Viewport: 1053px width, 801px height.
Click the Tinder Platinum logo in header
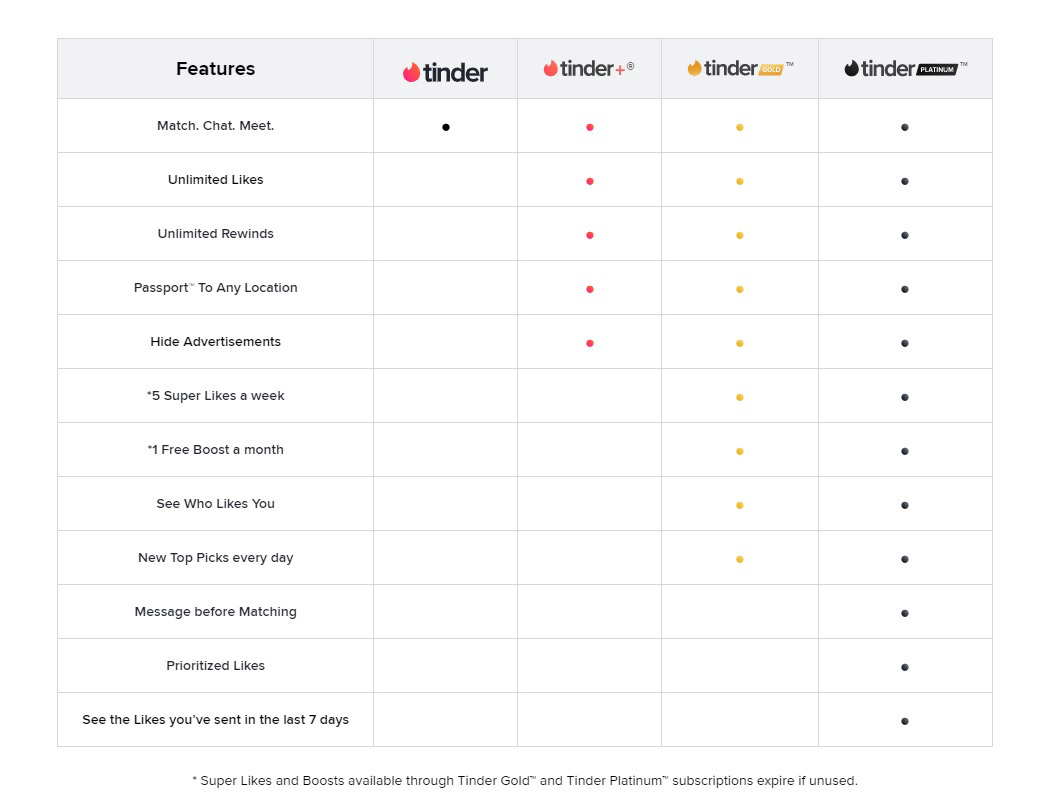pos(905,68)
